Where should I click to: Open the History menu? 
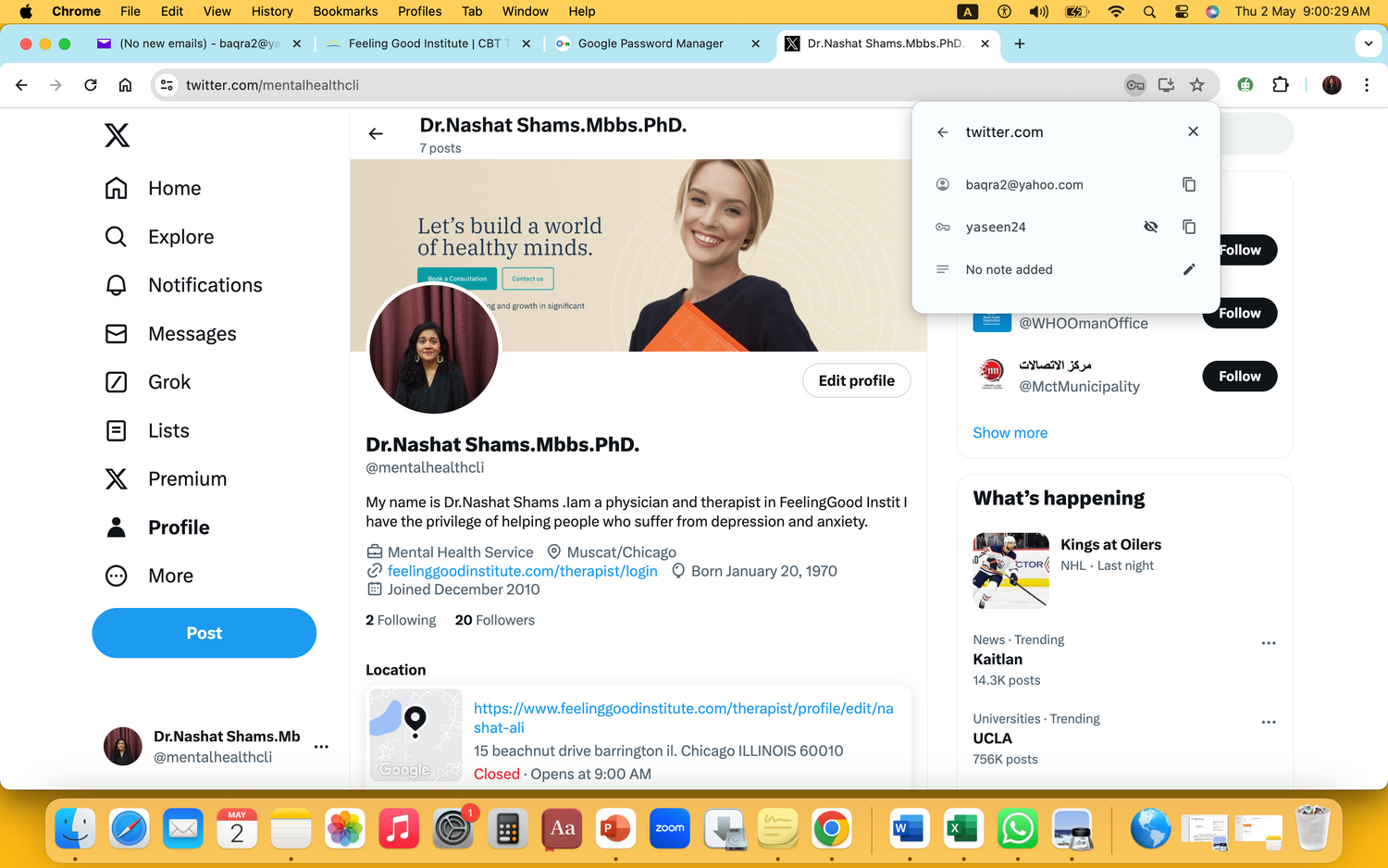coord(272,11)
